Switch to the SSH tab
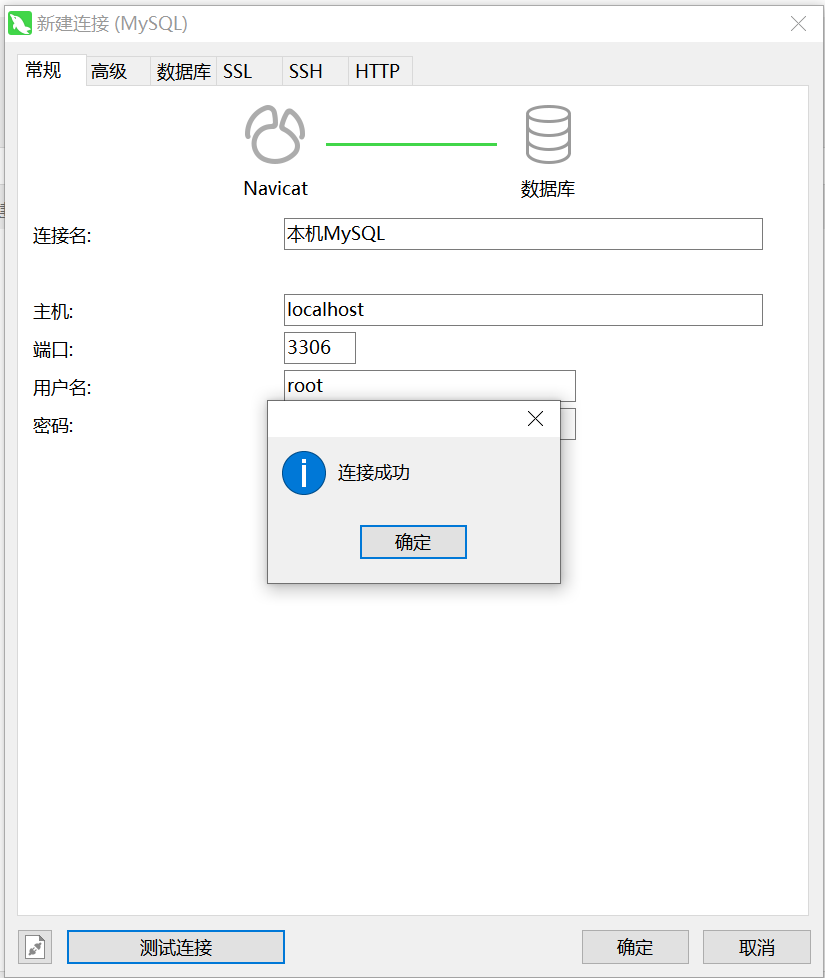Image resolution: width=825 pixels, height=978 pixels. coord(303,71)
